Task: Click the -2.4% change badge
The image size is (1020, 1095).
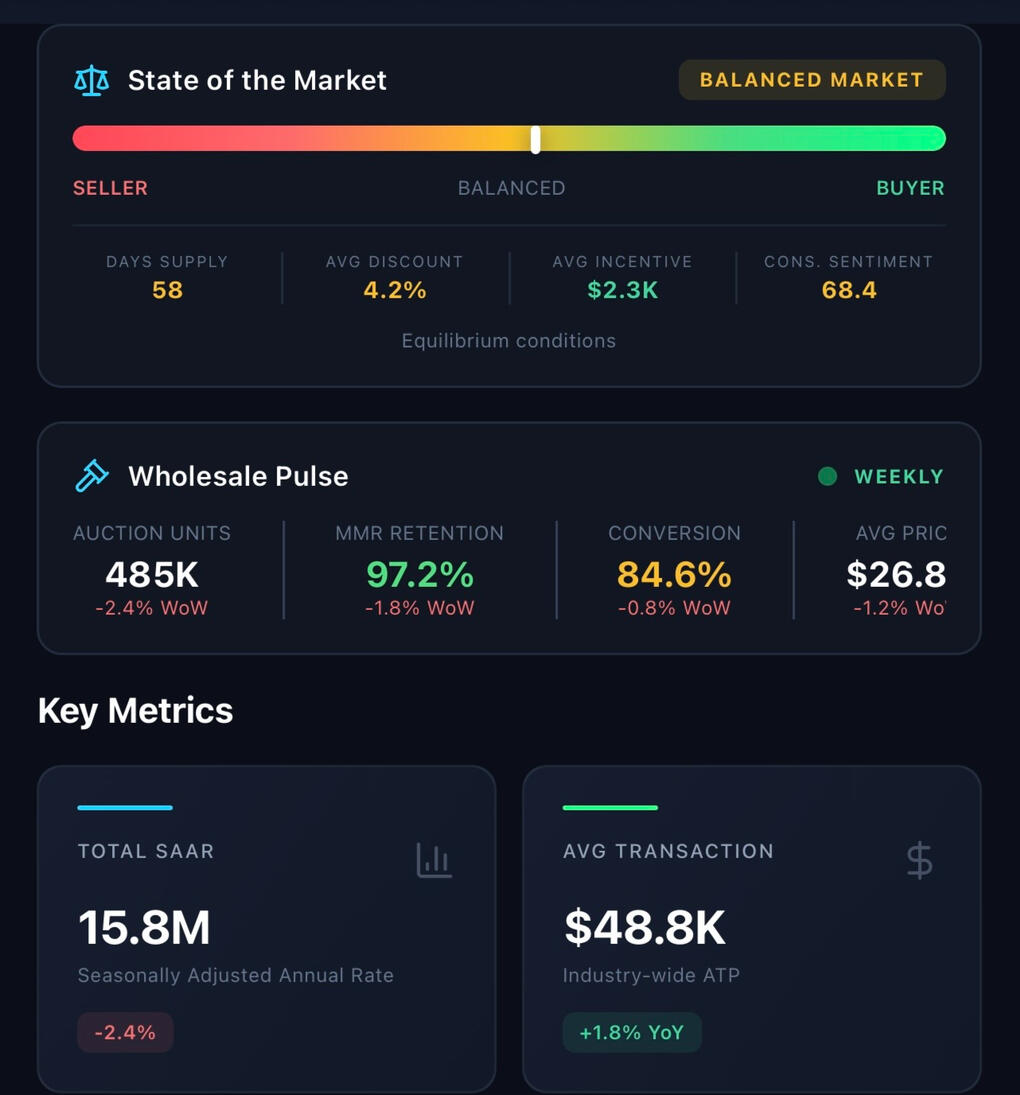Action: click(x=125, y=1033)
